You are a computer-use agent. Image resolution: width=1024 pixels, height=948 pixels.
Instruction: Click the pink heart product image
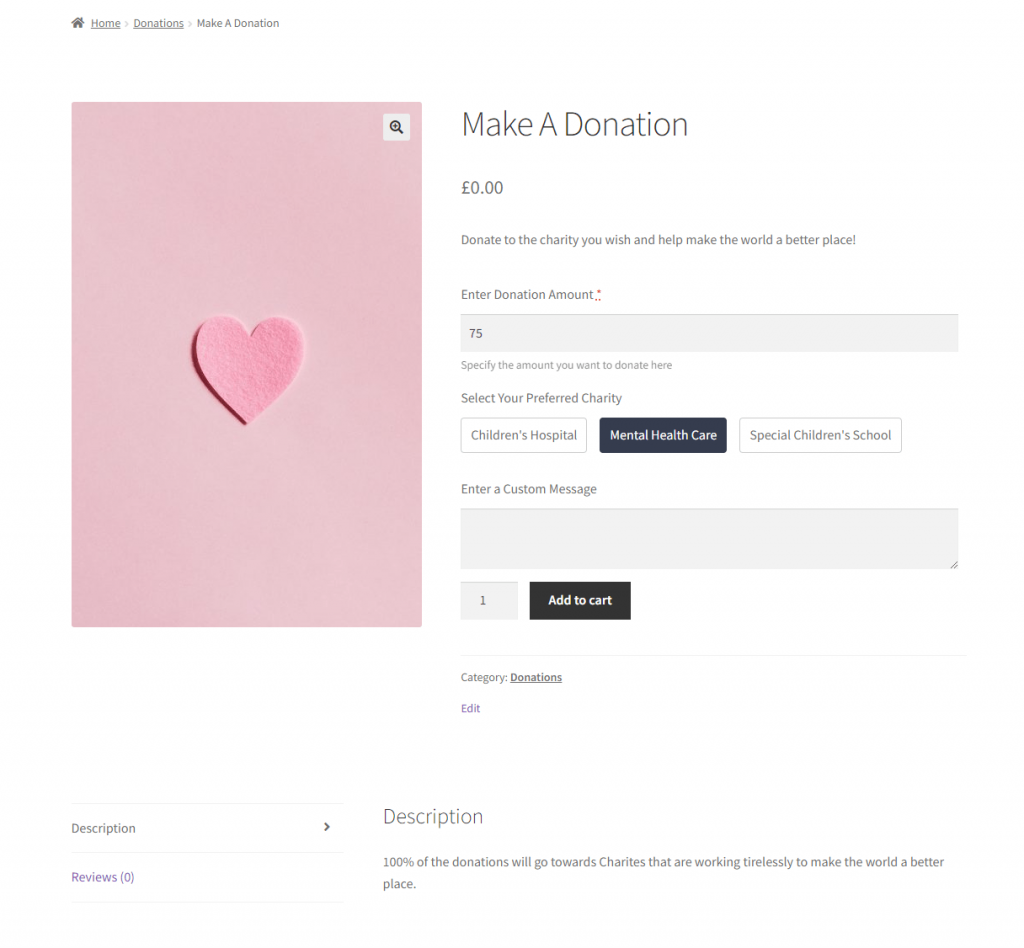[246, 363]
